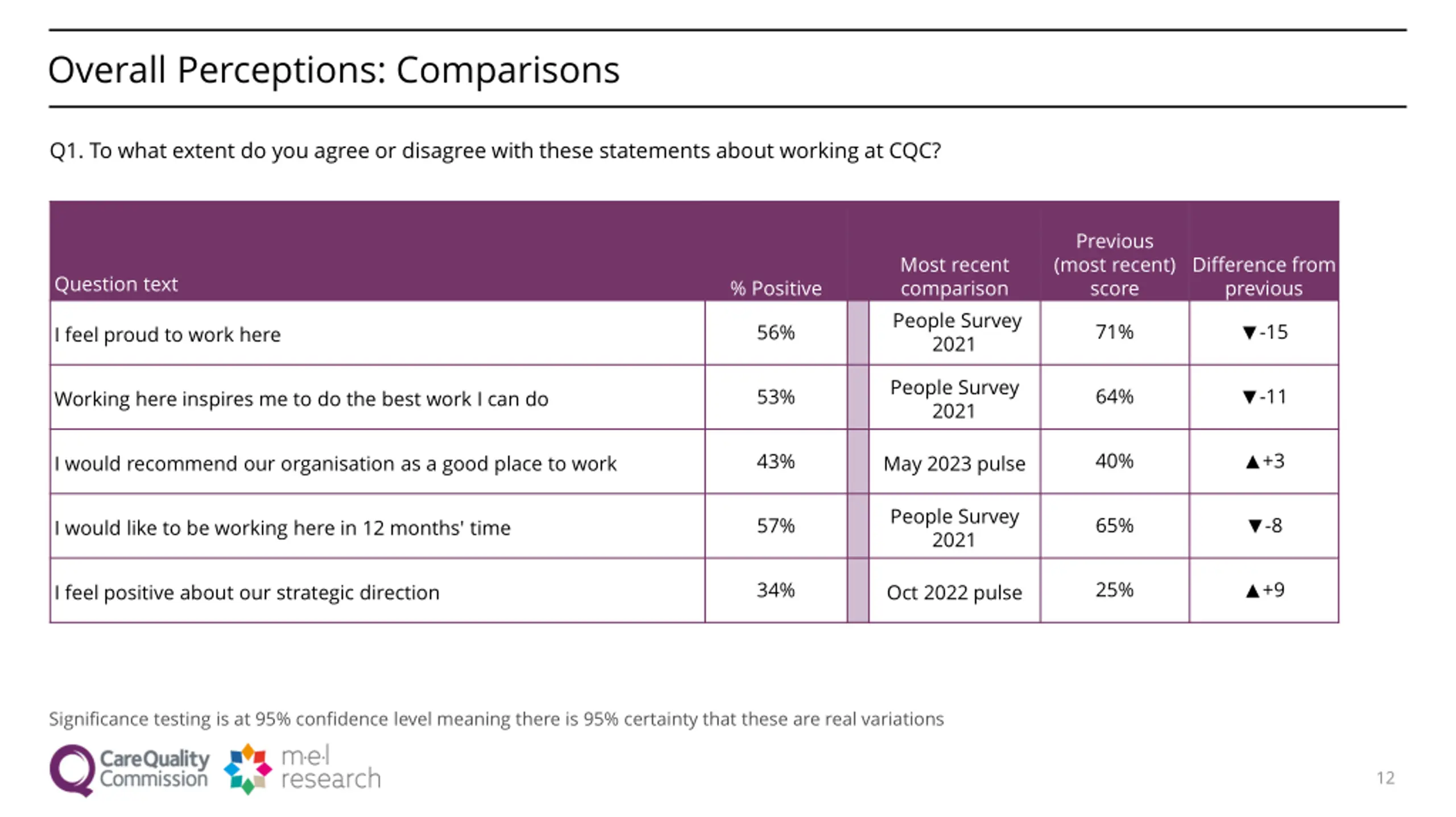Select the 'Overall Perceptions: Comparisons' title

point(334,70)
